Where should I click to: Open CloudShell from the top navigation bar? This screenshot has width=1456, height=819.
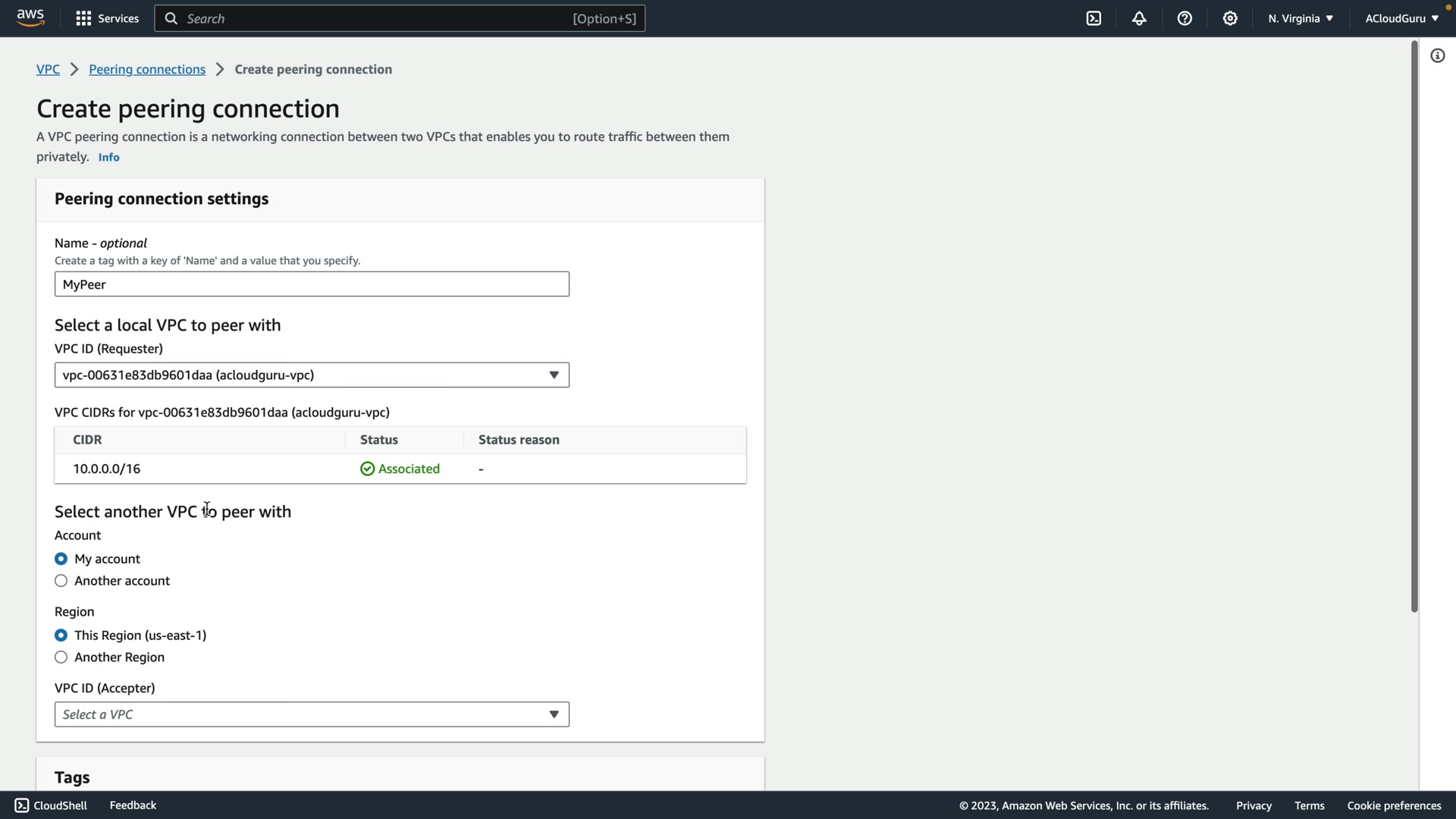(x=1094, y=18)
